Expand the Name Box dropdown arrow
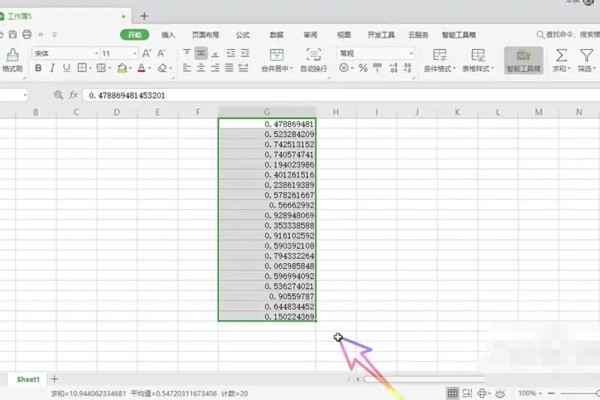The width and height of the screenshot is (600, 400). (25, 95)
